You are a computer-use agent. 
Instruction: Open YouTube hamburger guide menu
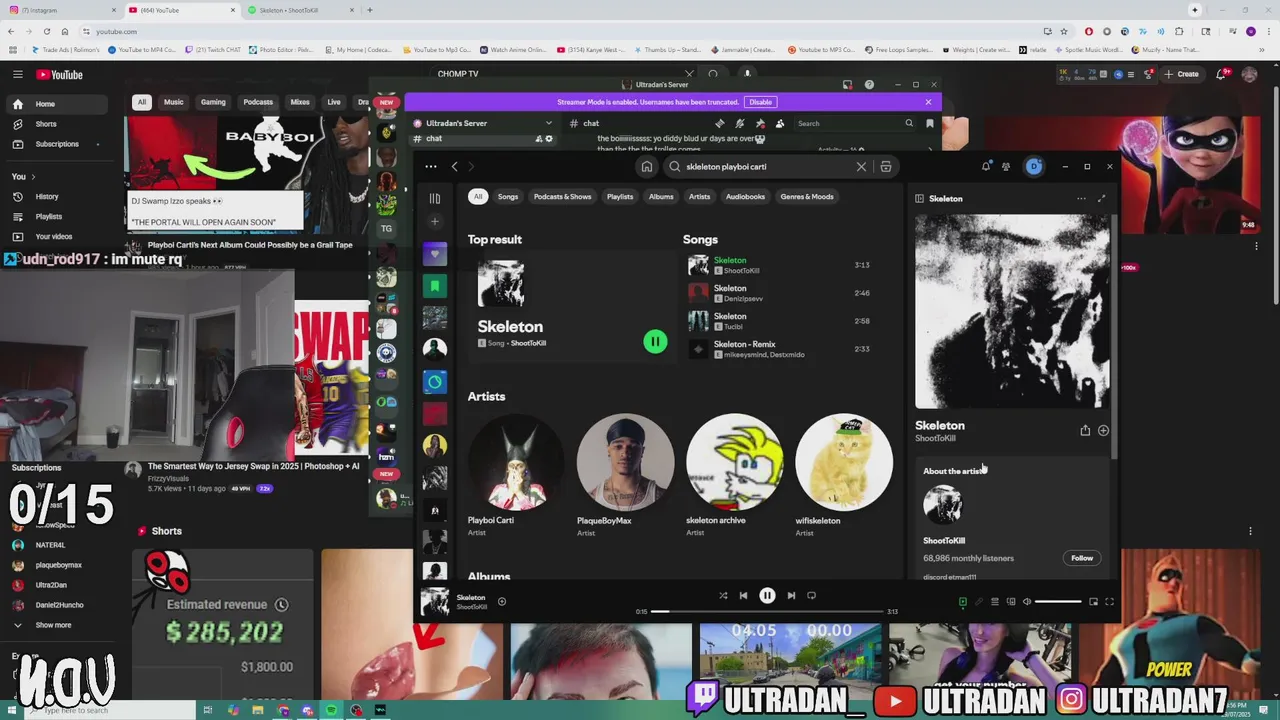click(18, 74)
